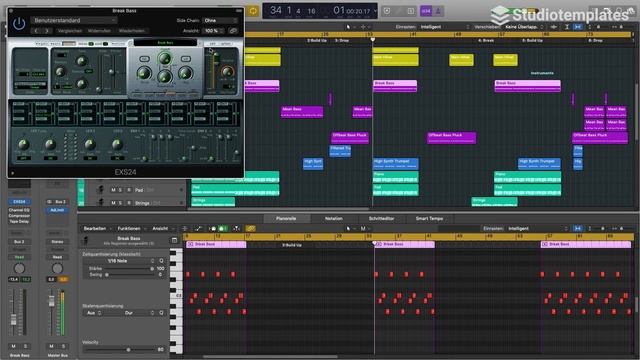Toggle the metronome button
The image size is (640, 360).
pos(438,11)
